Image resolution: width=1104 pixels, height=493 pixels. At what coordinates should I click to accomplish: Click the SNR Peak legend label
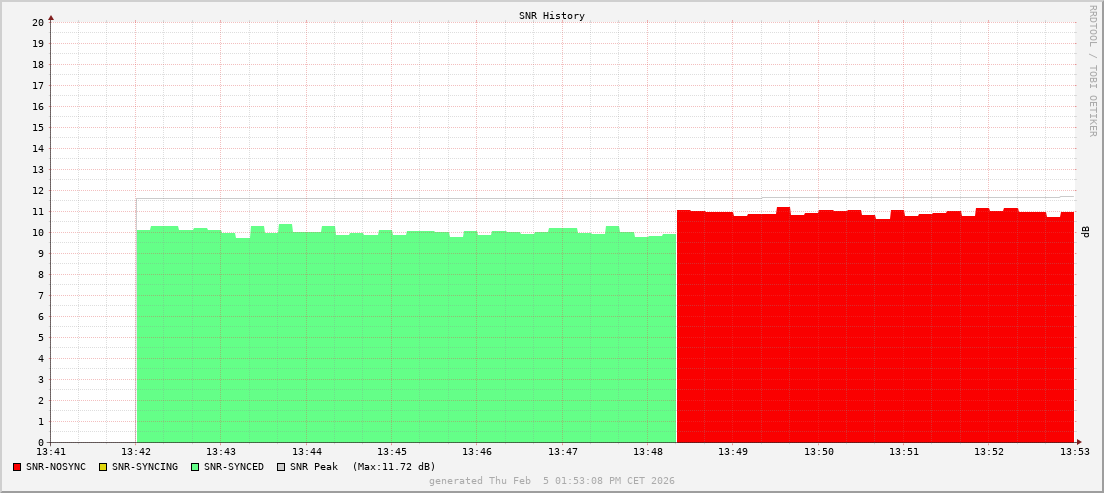pyautogui.click(x=314, y=467)
